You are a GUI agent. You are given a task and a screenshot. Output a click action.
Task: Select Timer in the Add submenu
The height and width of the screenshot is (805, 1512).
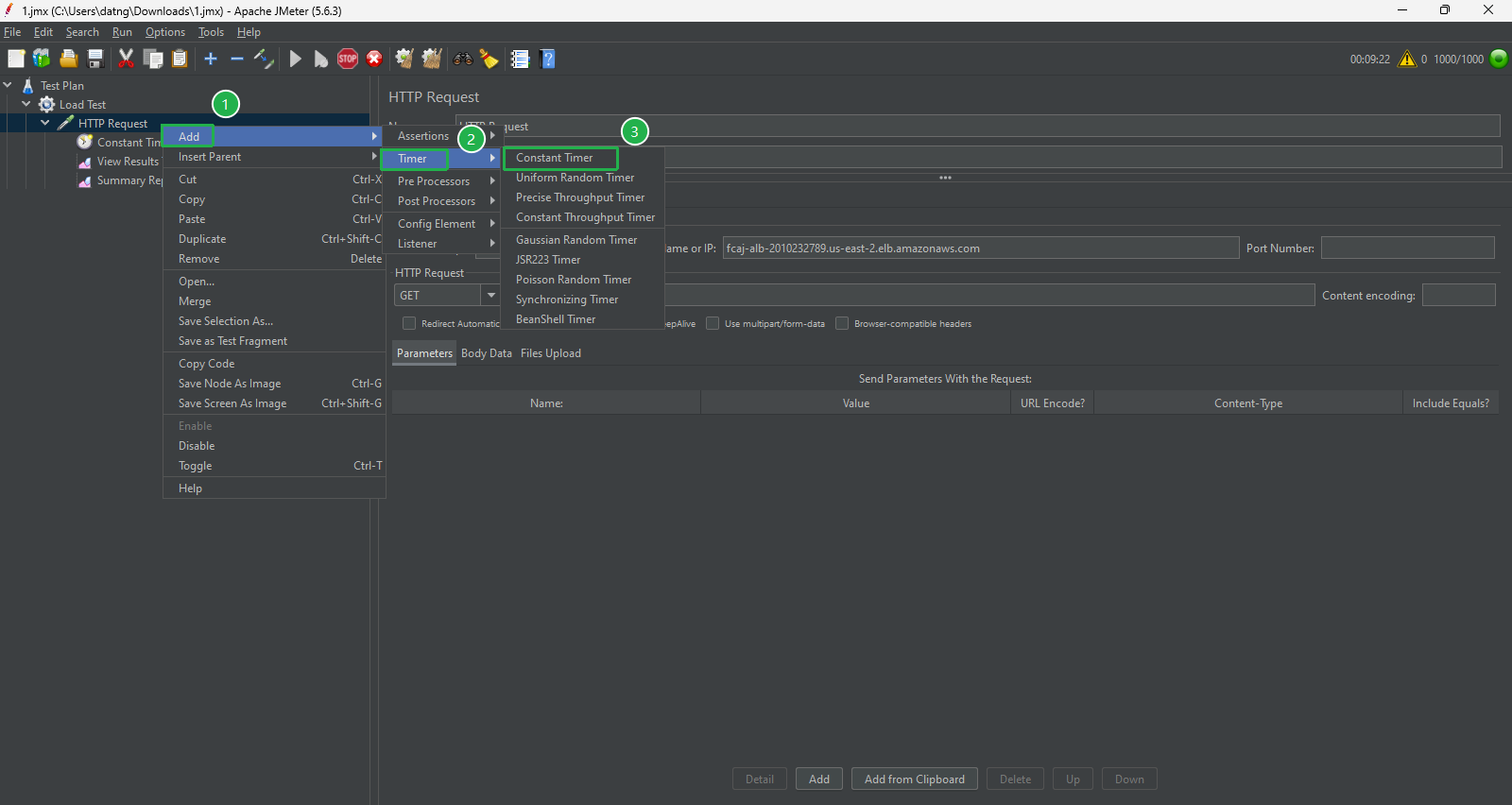[x=440, y=159]
